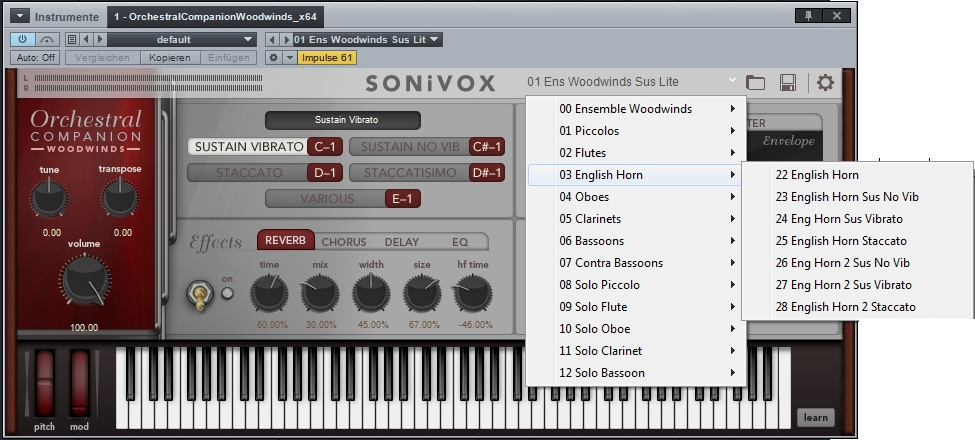The image size is (975, 440).
Task: Go to previous preset arrow left of default
Action: tap(86, 39)
